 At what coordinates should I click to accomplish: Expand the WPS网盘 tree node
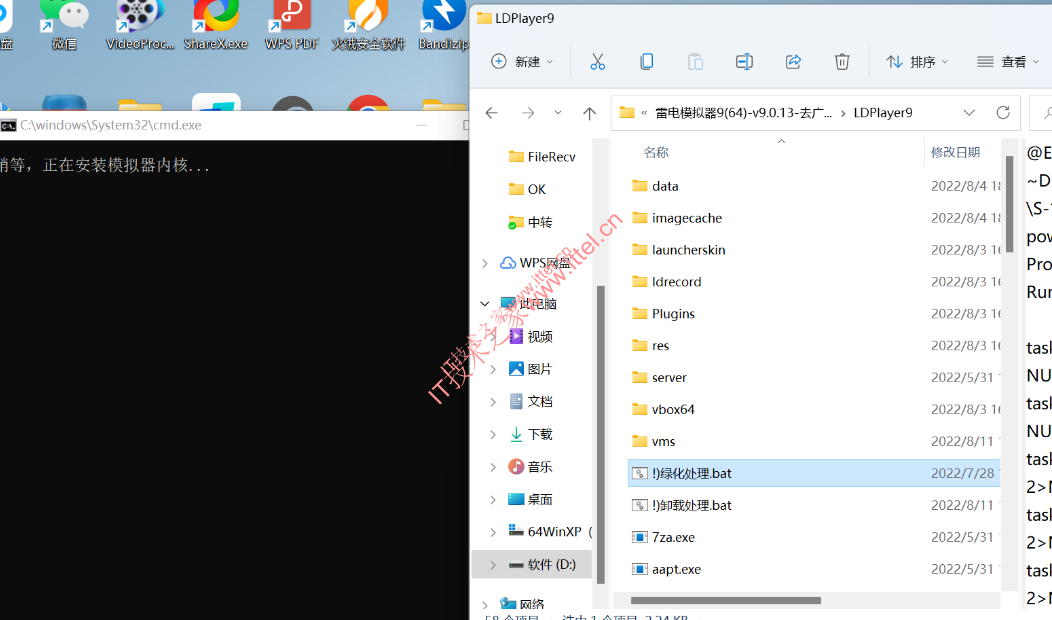coord(485,263)
